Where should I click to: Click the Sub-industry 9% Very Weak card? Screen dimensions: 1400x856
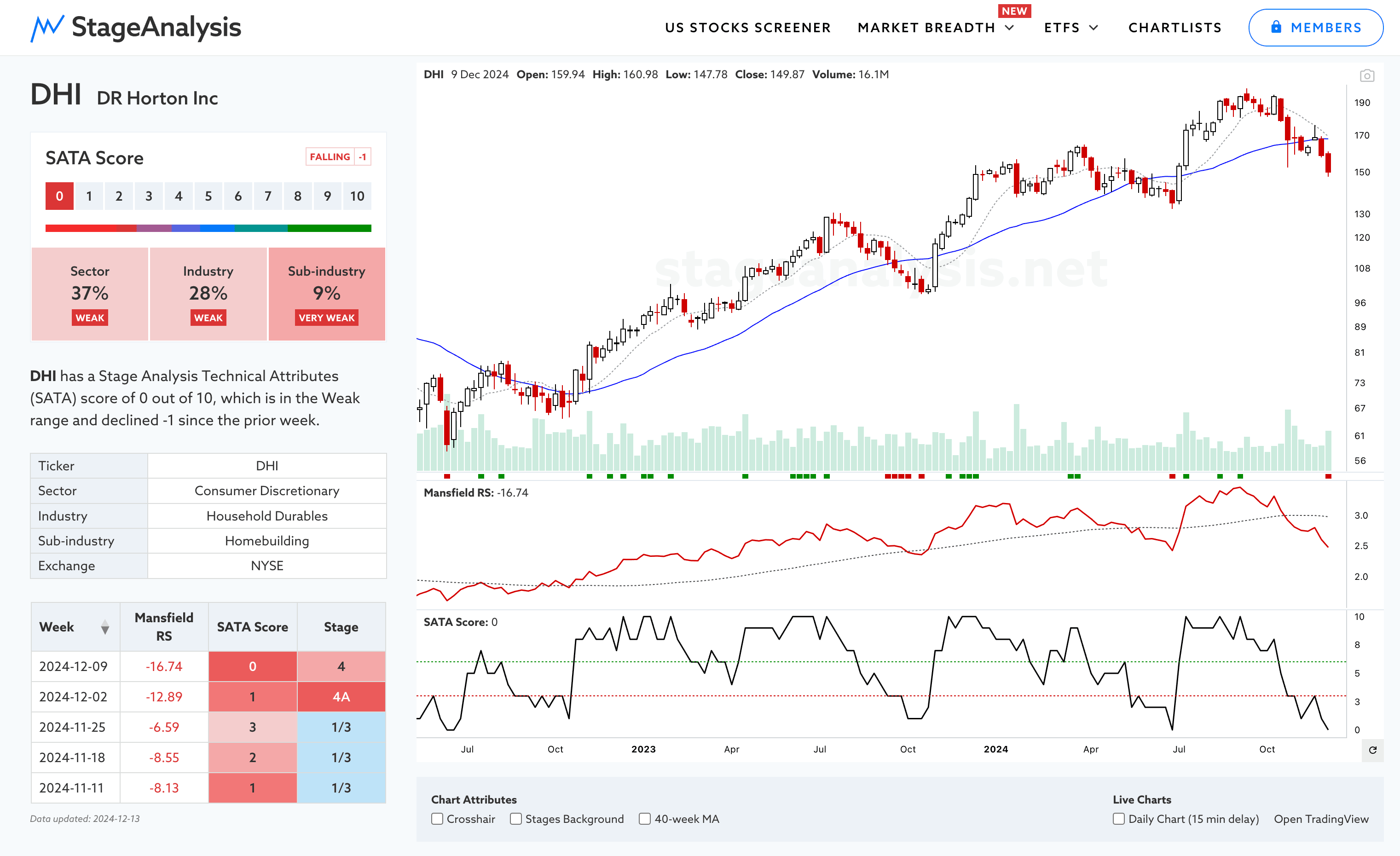[327, 294]
